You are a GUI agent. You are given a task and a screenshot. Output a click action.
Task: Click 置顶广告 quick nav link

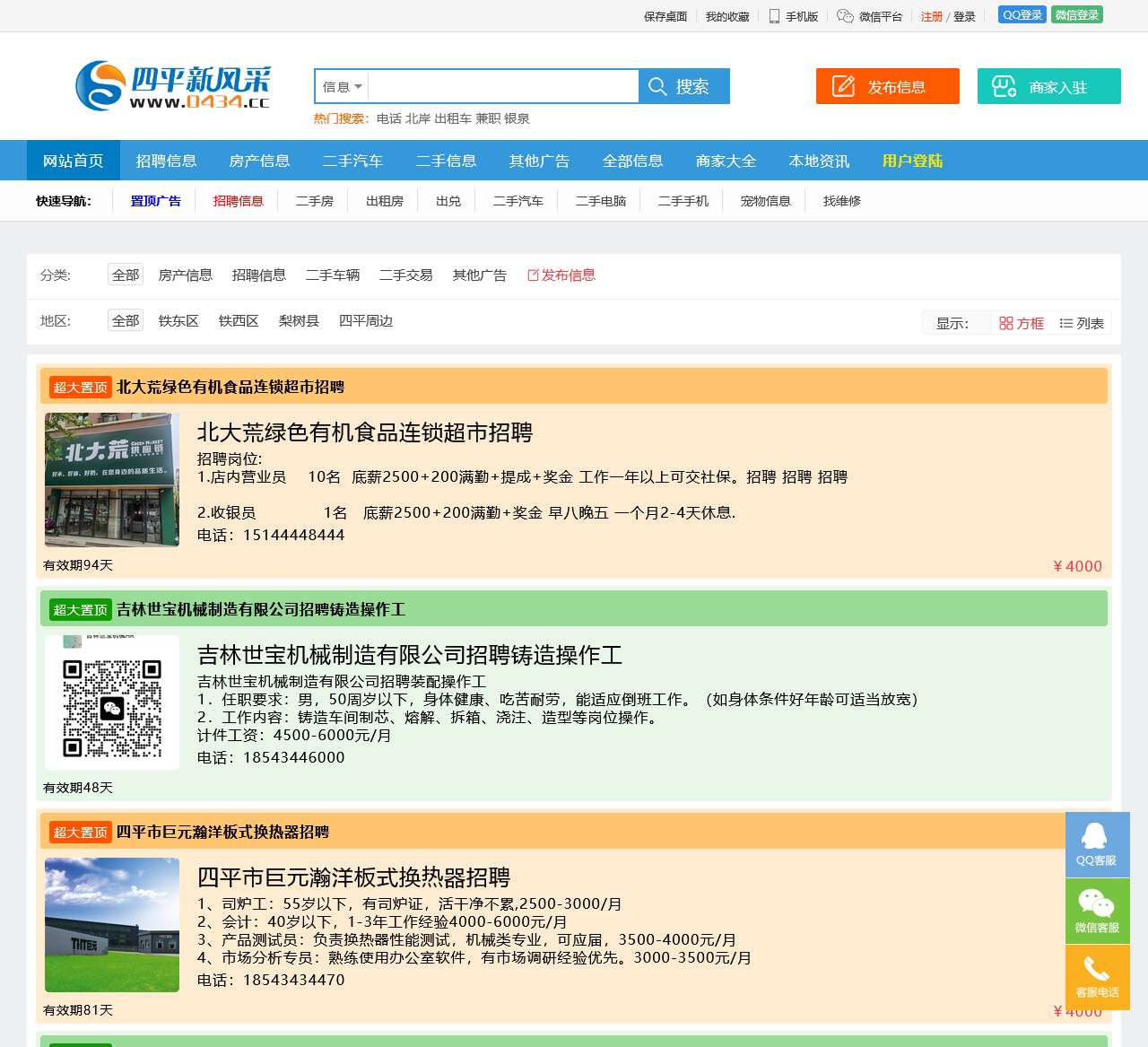pos(156,201)
